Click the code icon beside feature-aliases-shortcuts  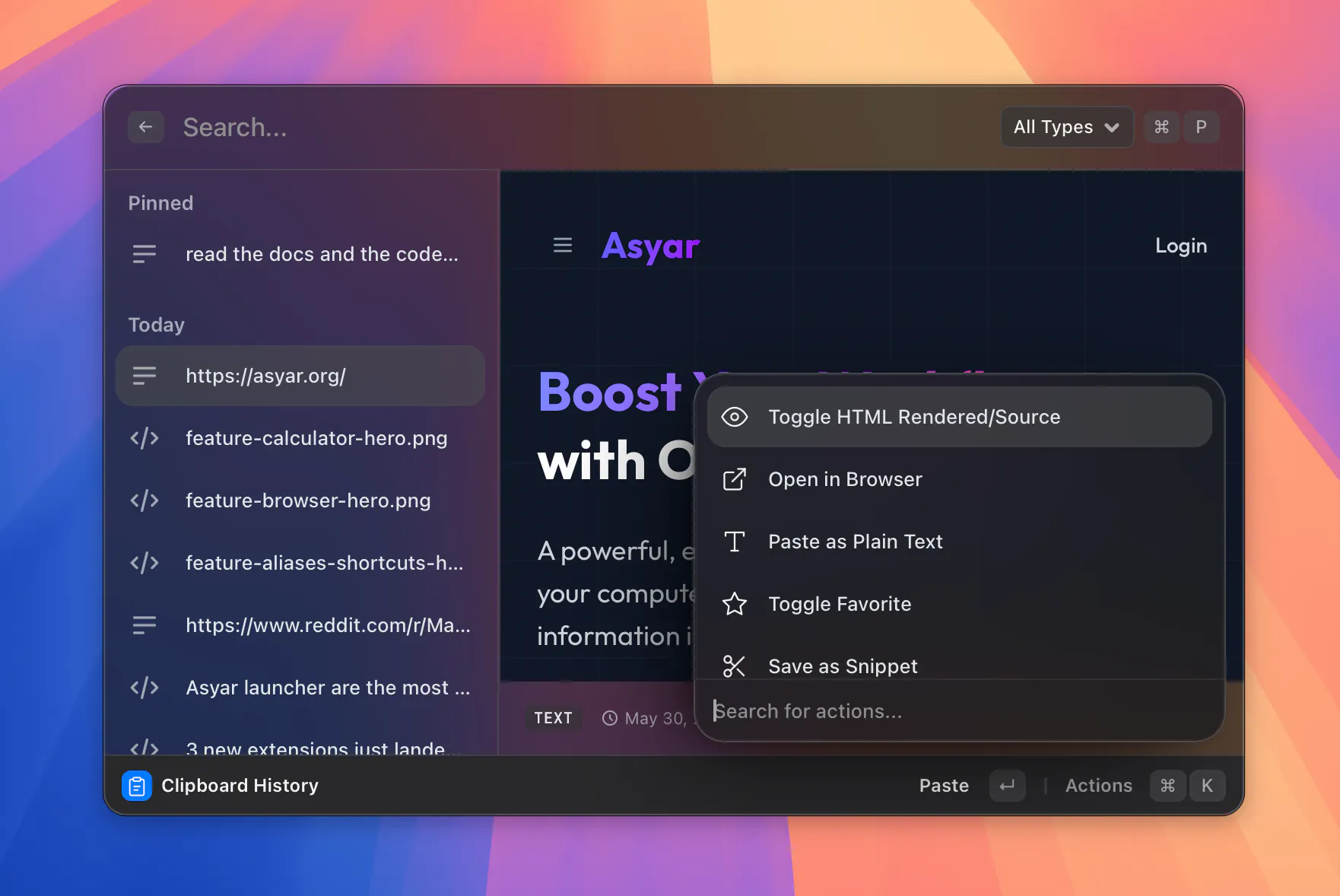tap(144, 563)
